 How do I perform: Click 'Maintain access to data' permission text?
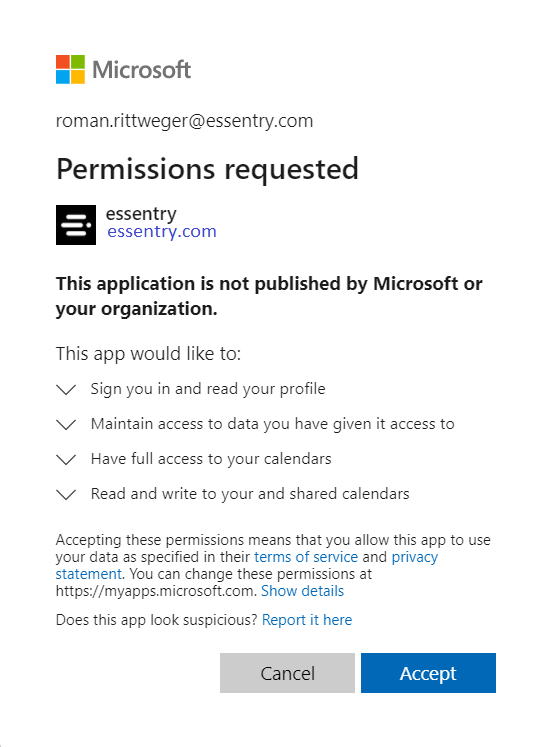pyautogui.click(x=273, y=424)
